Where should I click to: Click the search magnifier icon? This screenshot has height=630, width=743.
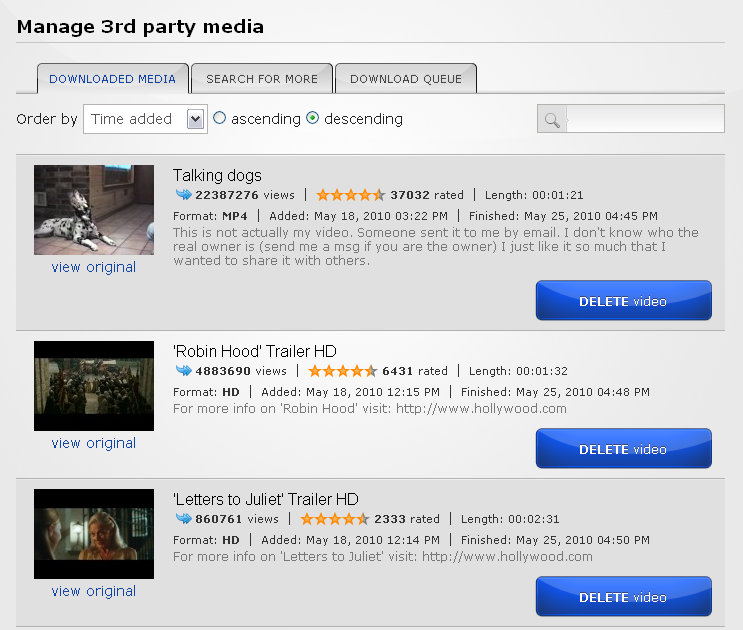552,119
